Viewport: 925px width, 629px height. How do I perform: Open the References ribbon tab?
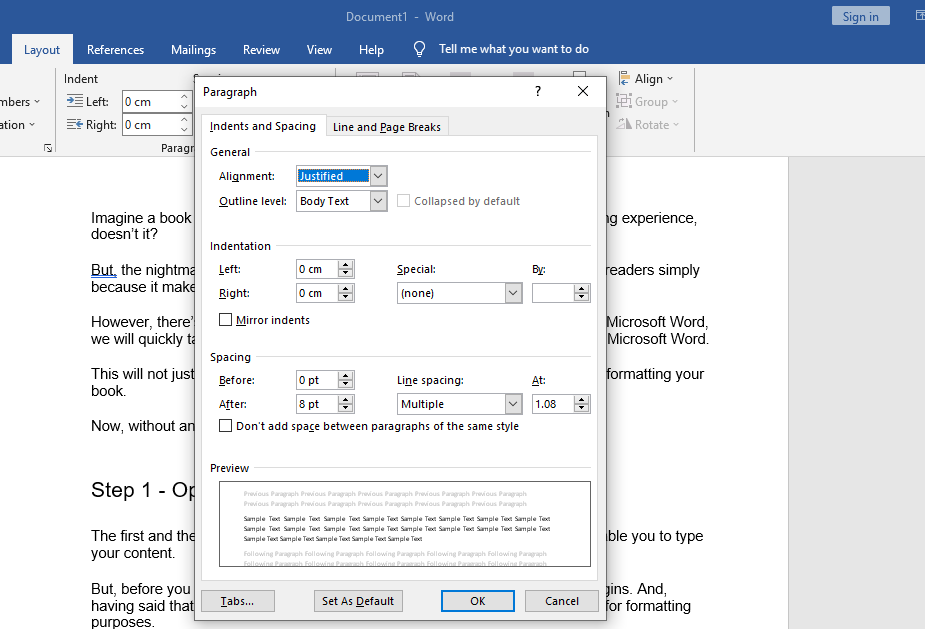point(115,50)
